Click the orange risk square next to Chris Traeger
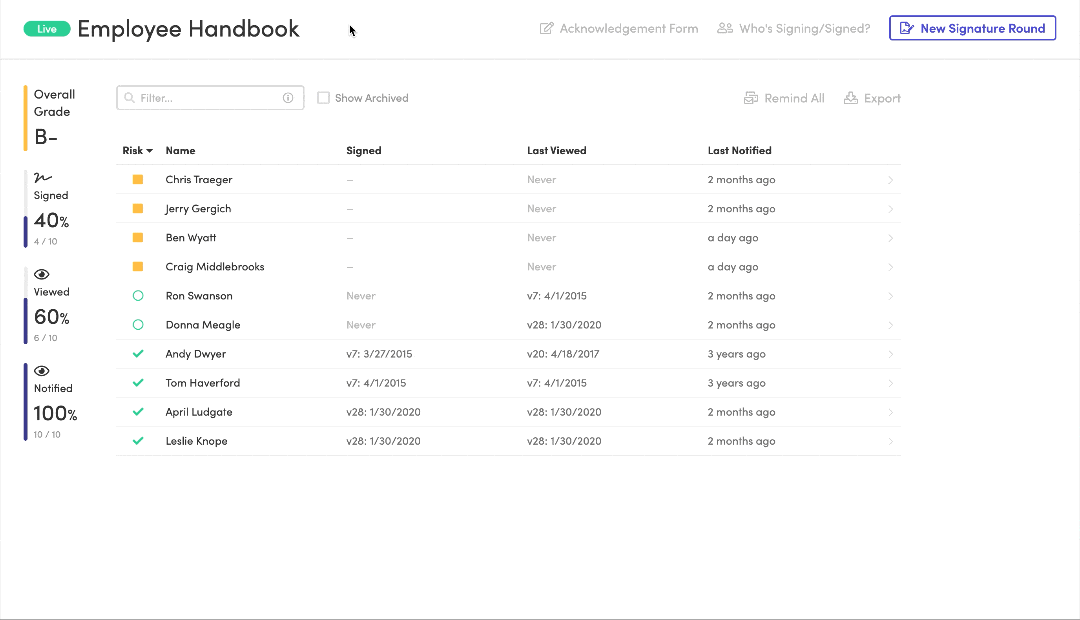This screenshot has height=620, width=1080. [138, 179]
